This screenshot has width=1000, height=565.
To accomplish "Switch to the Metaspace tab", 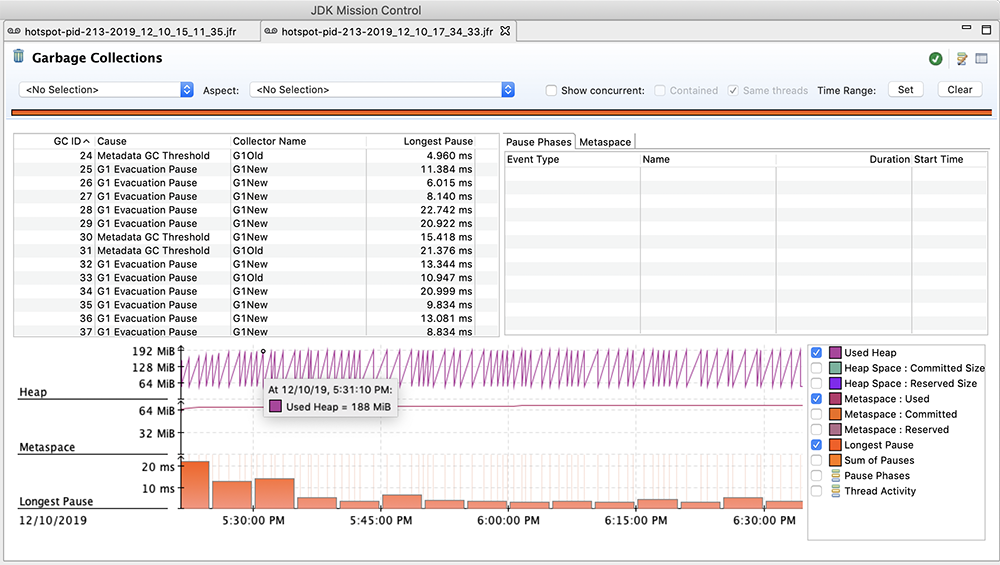I will [x=605, y=142].
